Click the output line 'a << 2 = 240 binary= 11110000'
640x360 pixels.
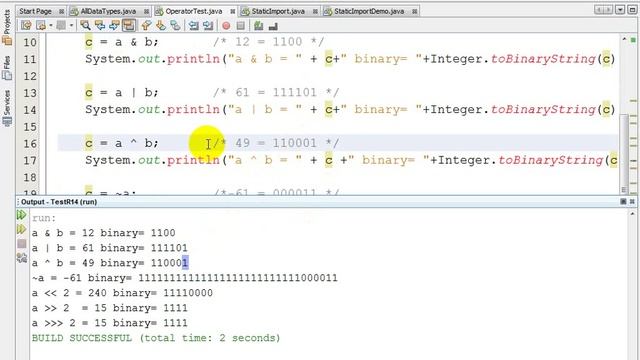122,293
